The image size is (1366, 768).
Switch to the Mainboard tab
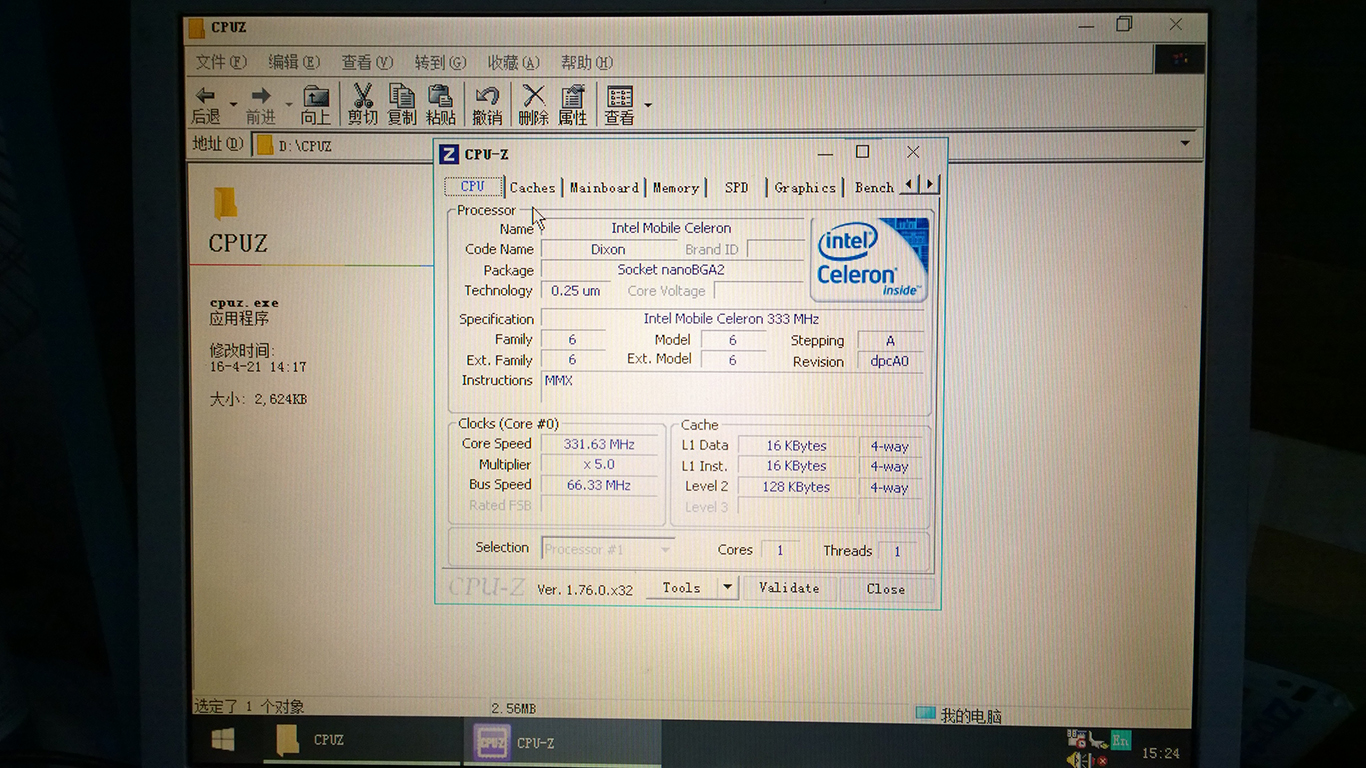[604, 187]
